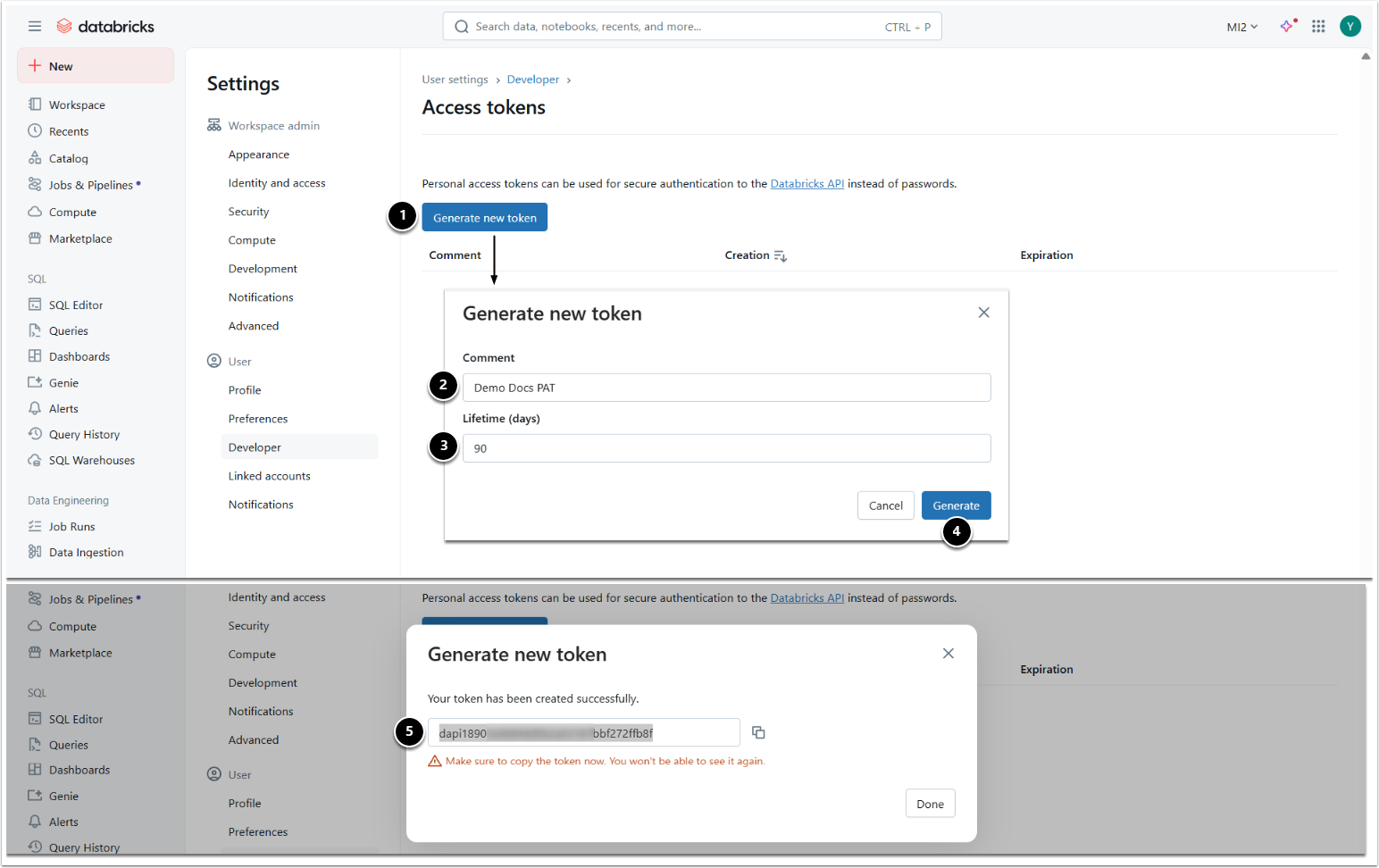Click the Workspace icon in the sidebar
The height and width of the screenshot is (868, 1379).
(35, 104)
